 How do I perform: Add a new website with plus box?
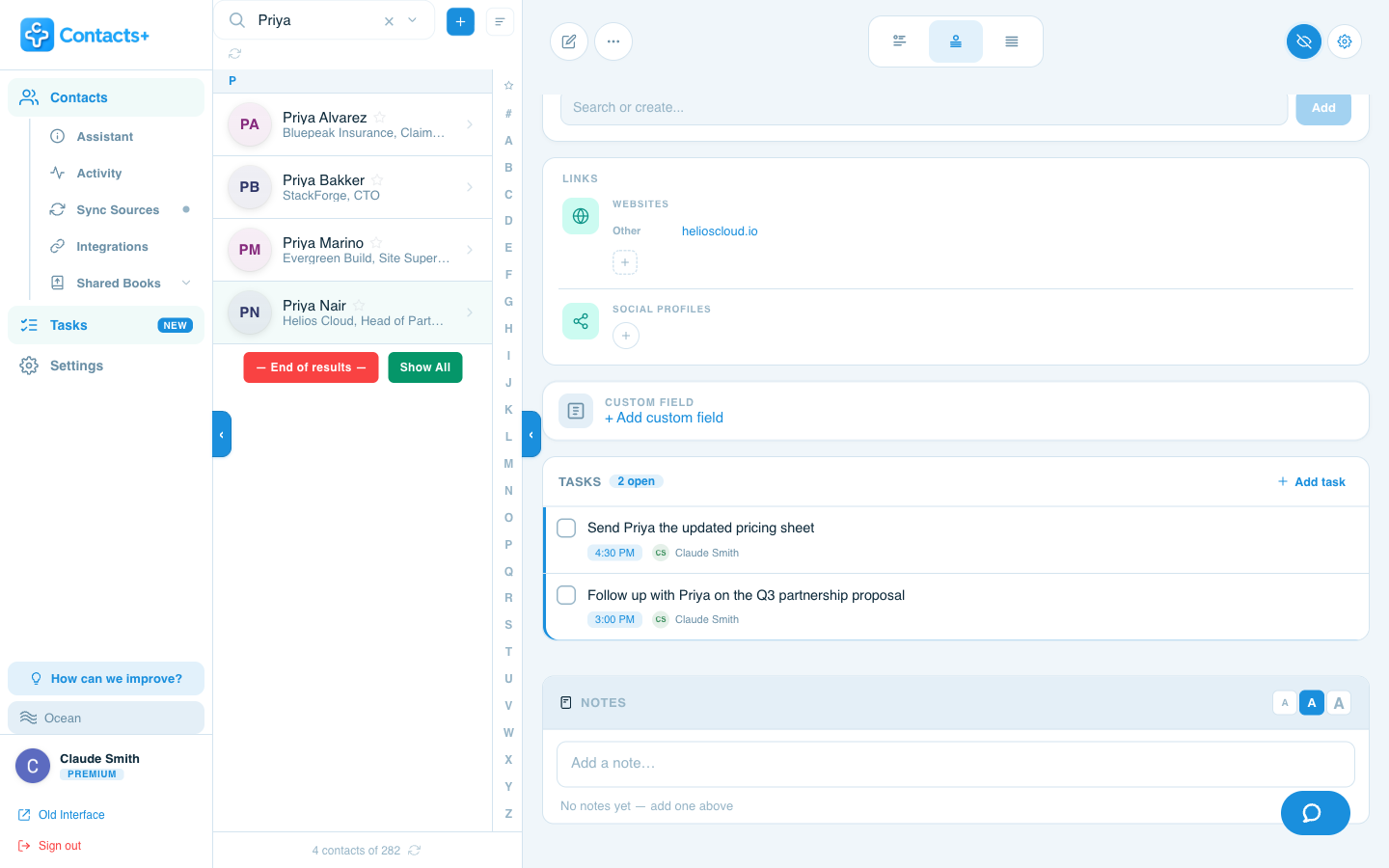(625, 262)
